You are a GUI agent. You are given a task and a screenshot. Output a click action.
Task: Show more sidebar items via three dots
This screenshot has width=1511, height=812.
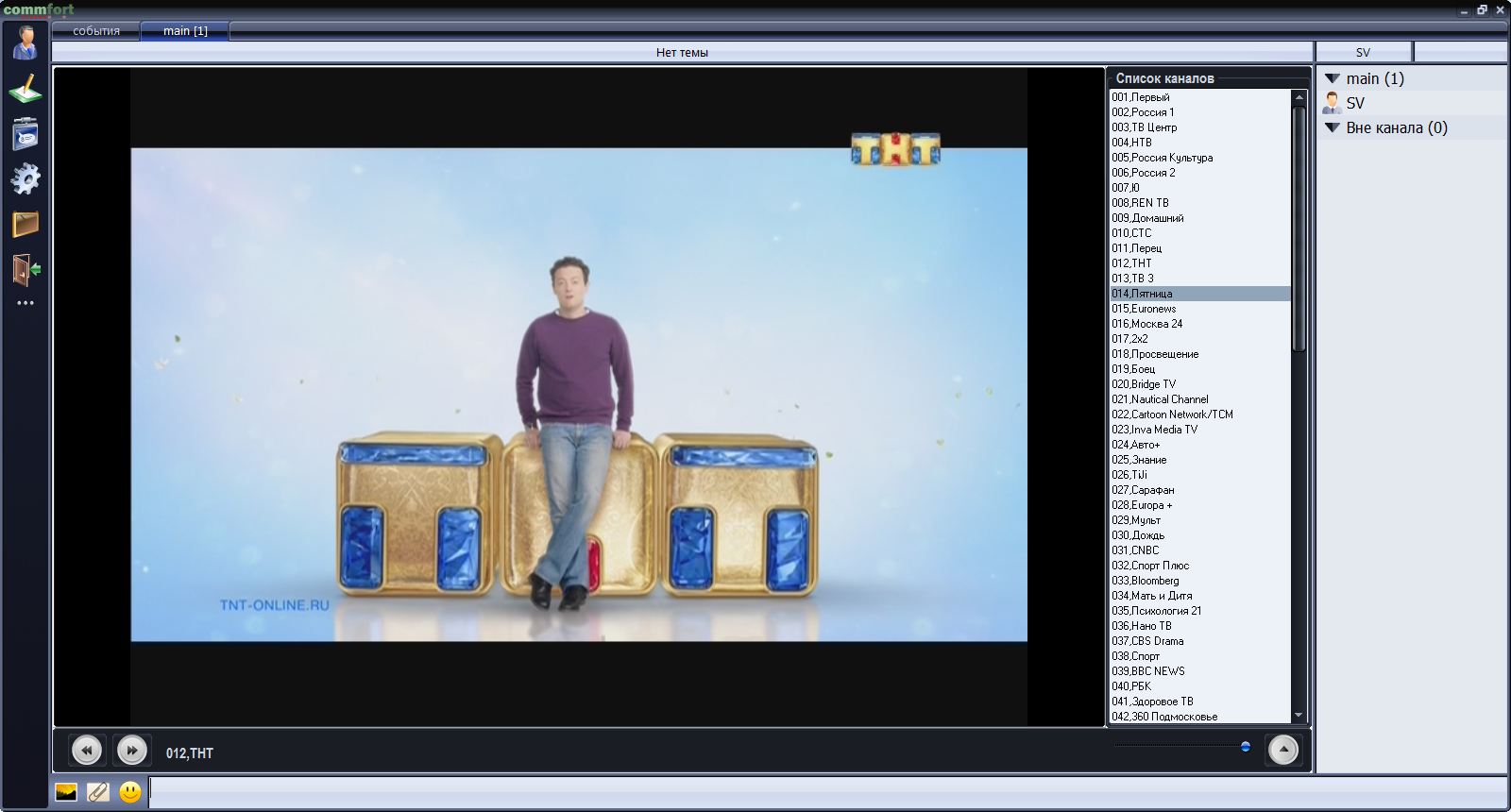point(25,303)
